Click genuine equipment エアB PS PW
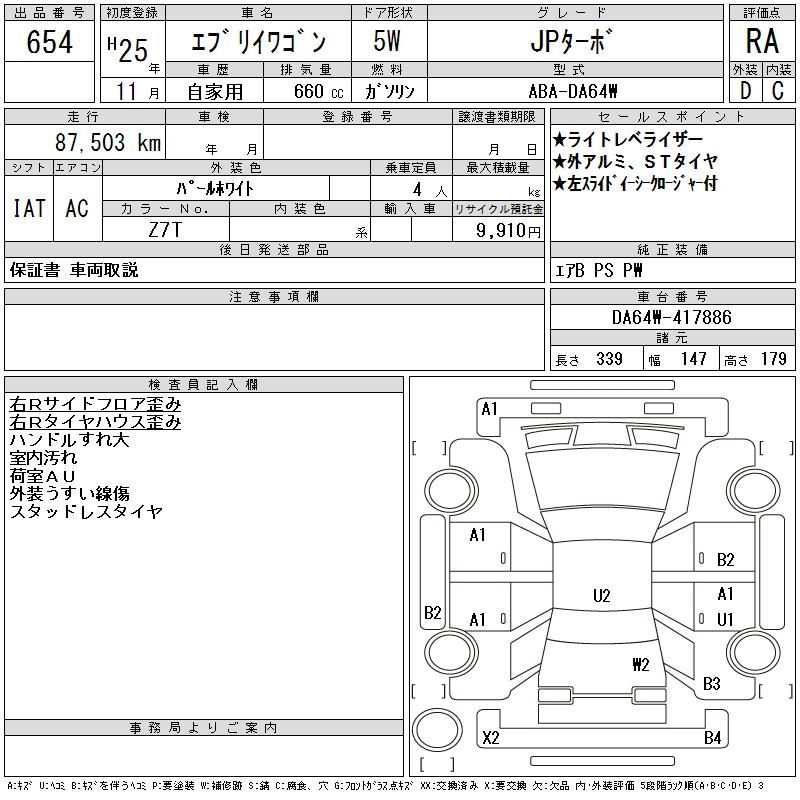800x800 pixels. point(598,270)
